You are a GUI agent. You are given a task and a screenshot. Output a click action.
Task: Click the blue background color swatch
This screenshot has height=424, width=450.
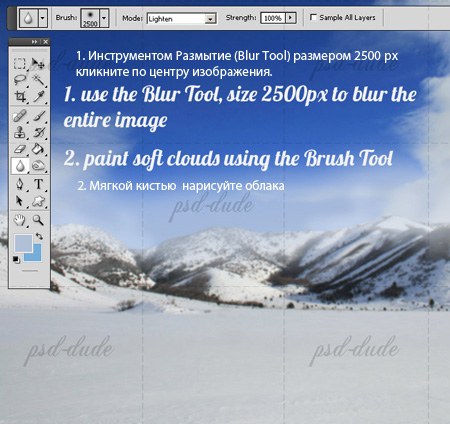click(36, 255)
